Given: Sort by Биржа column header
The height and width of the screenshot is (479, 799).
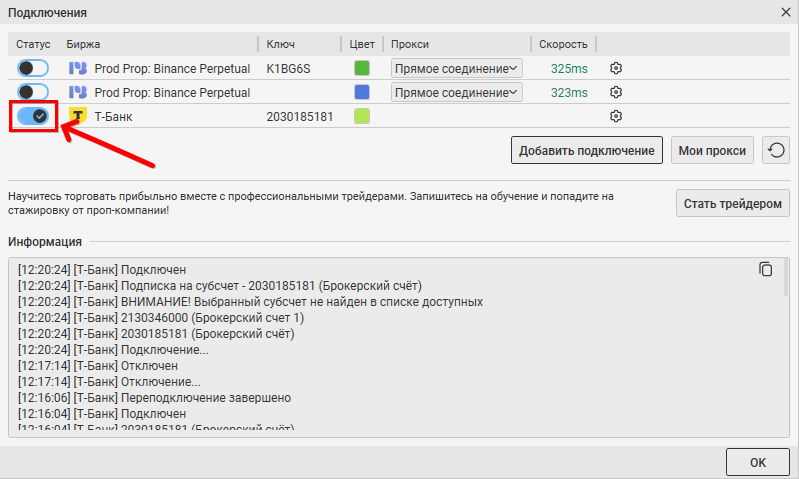Looking at the screenshot, I should [x=83, y=44].
